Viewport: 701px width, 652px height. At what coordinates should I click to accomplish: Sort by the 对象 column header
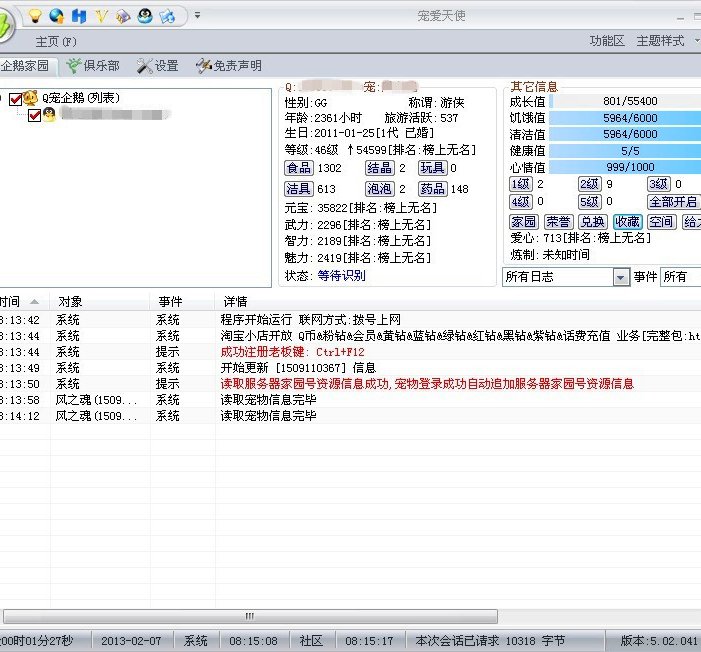point(100,302)
